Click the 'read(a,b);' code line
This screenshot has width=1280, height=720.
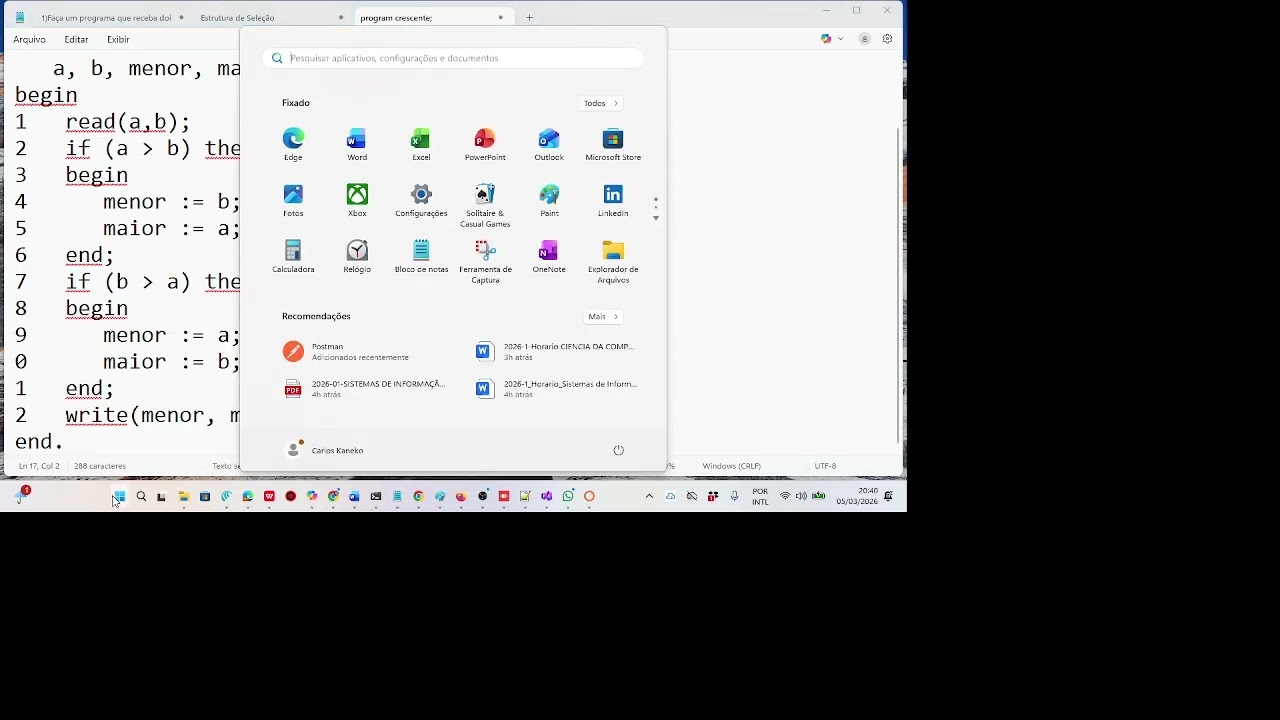click(x=128, y=122)
